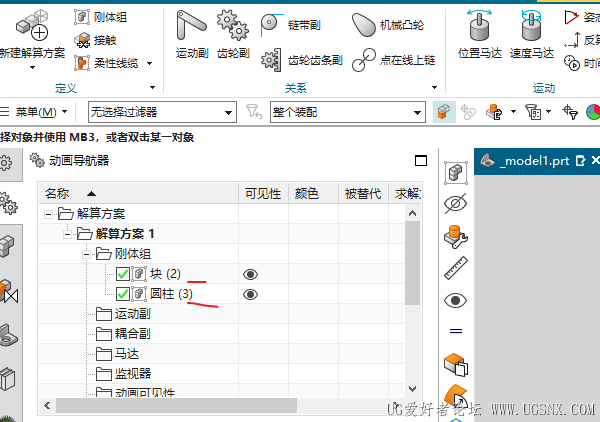Click the framed cube view icon in side toolbar
The image size is (600, 422).
[x=456, y=173]
